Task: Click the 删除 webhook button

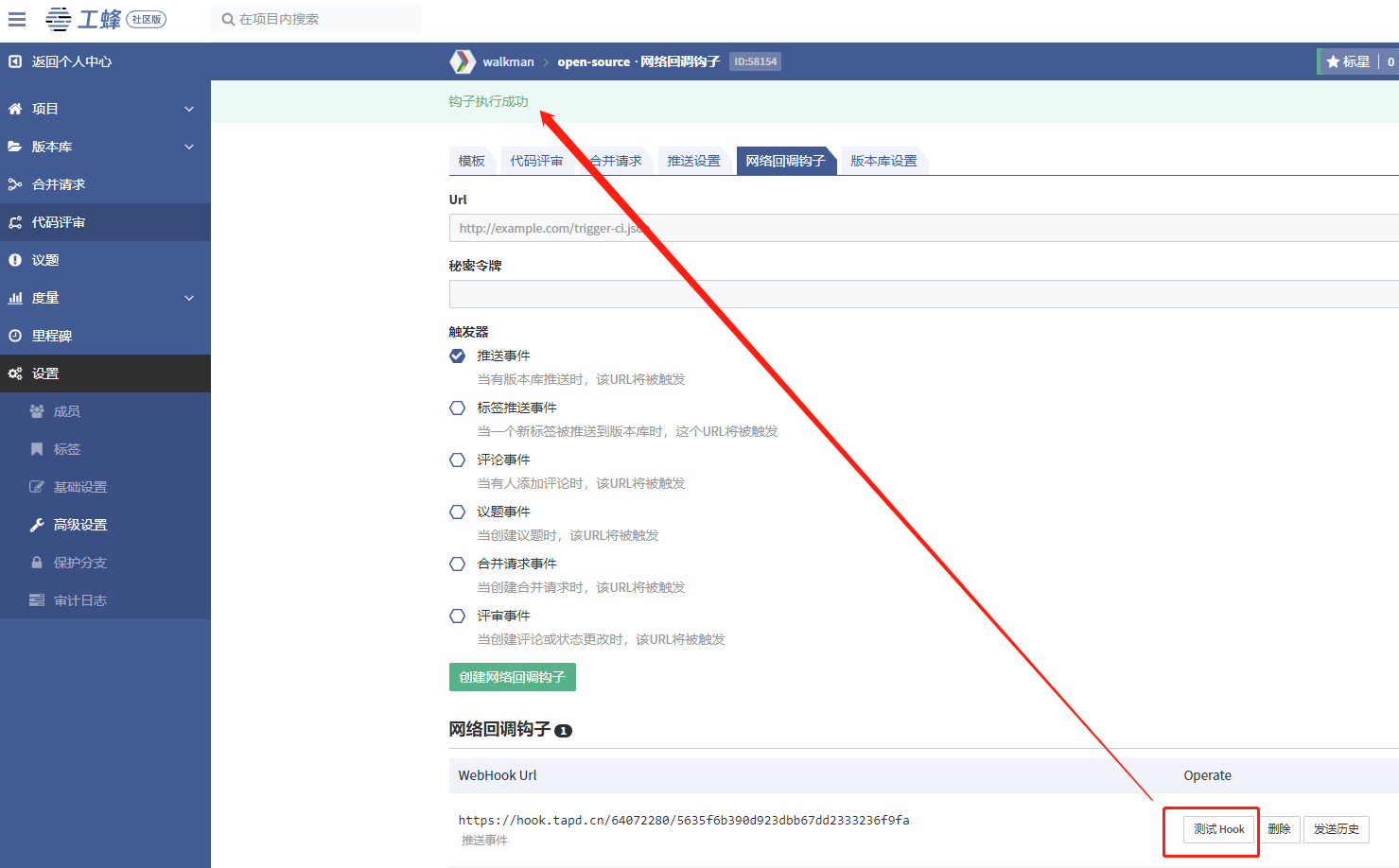Action: 1279,829
